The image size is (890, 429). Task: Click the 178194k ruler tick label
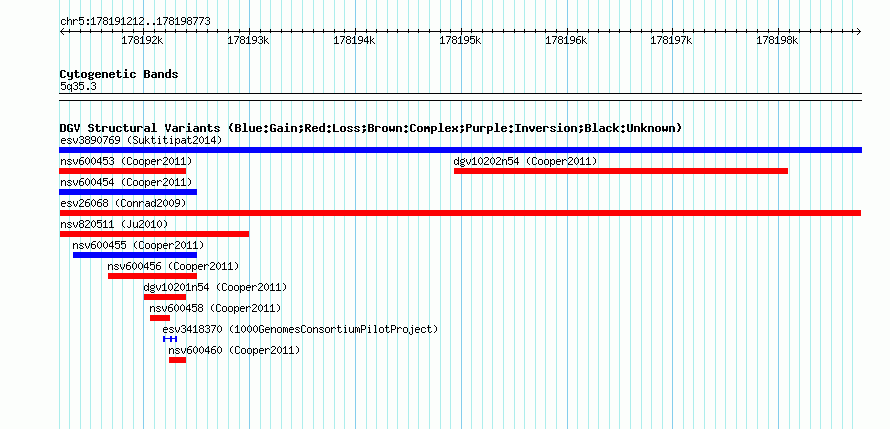(x=354, y=41)
